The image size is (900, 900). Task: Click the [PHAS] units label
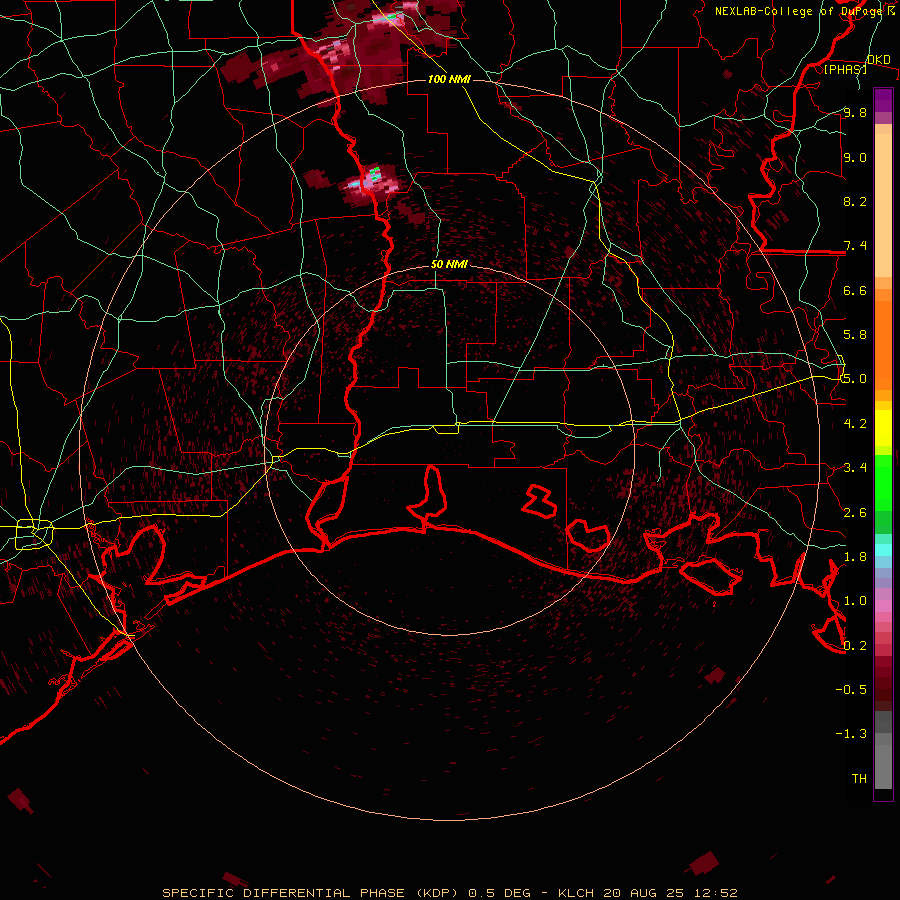click(845, 69)
